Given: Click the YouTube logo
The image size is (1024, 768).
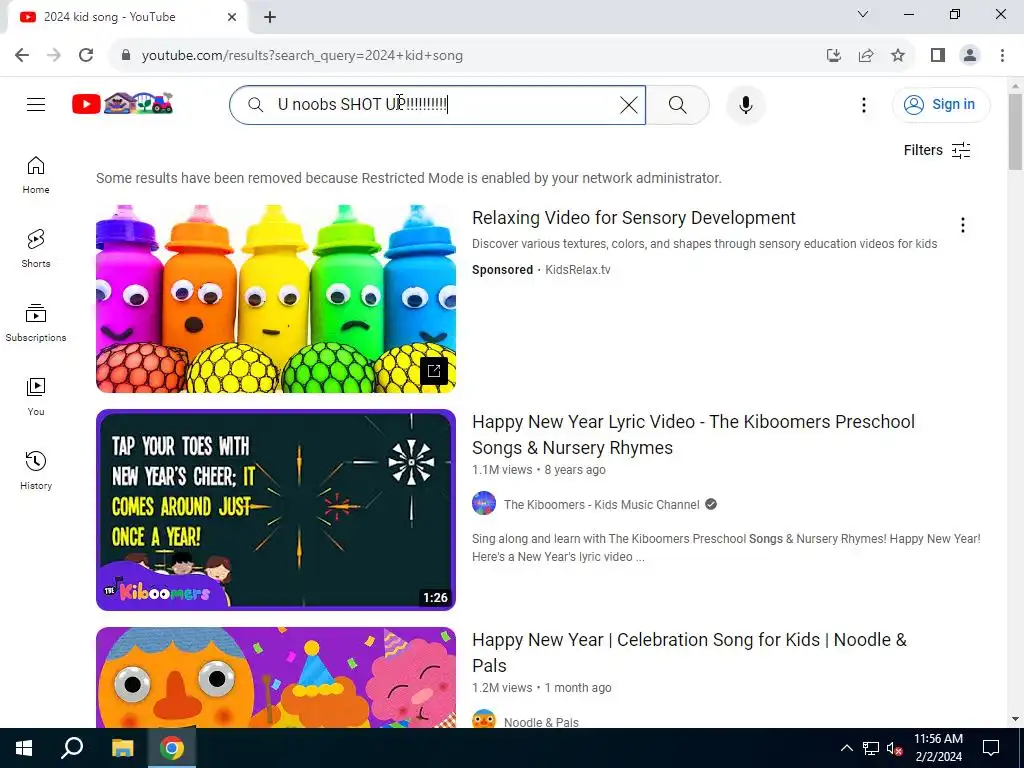Looking at the screenshot, I should point(122,103).
